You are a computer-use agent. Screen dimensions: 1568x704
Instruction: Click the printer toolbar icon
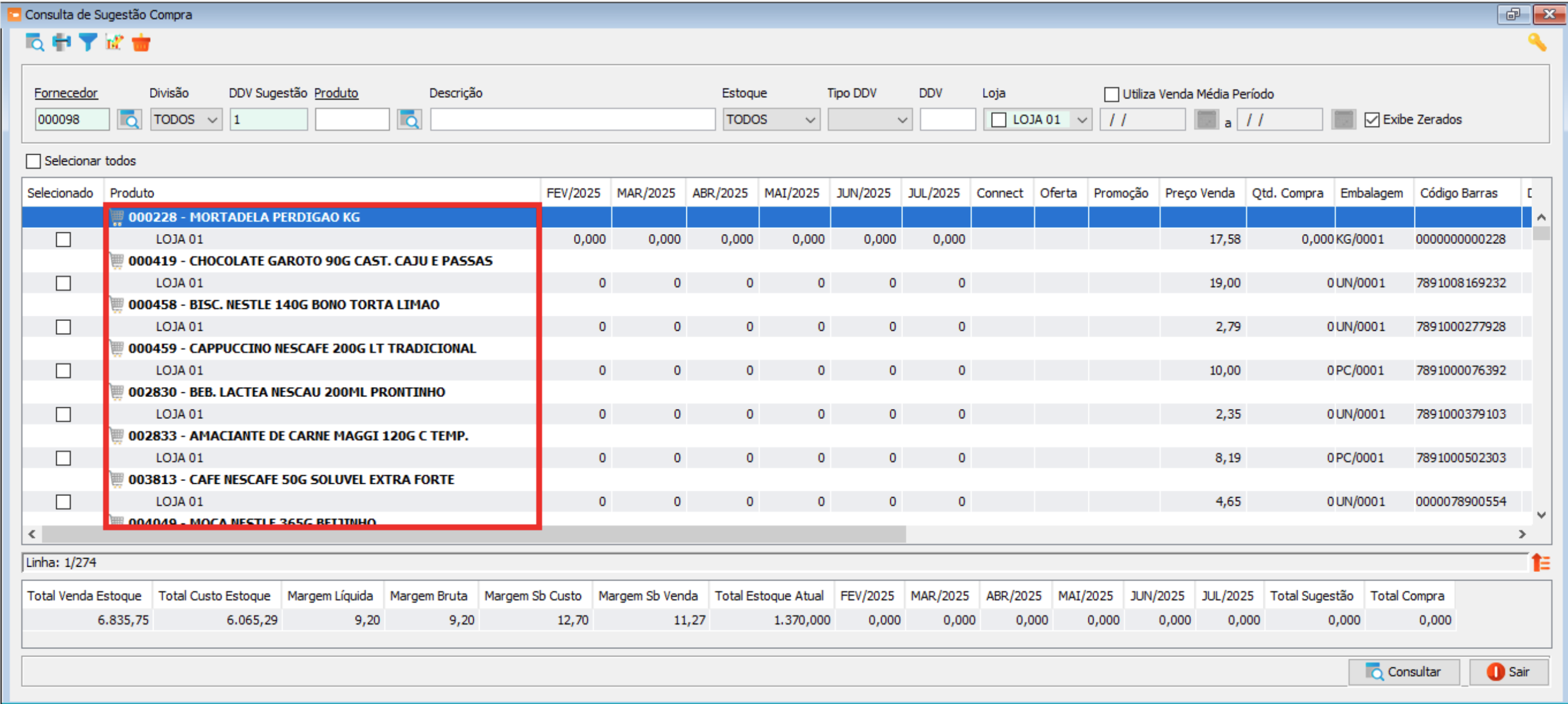[x=61, y=43]
